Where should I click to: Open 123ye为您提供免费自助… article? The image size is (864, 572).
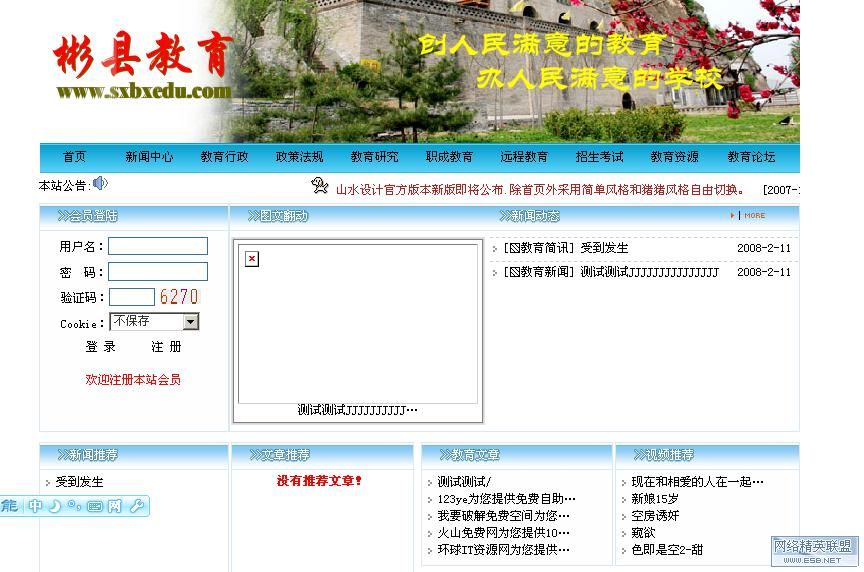pos(506,499)
